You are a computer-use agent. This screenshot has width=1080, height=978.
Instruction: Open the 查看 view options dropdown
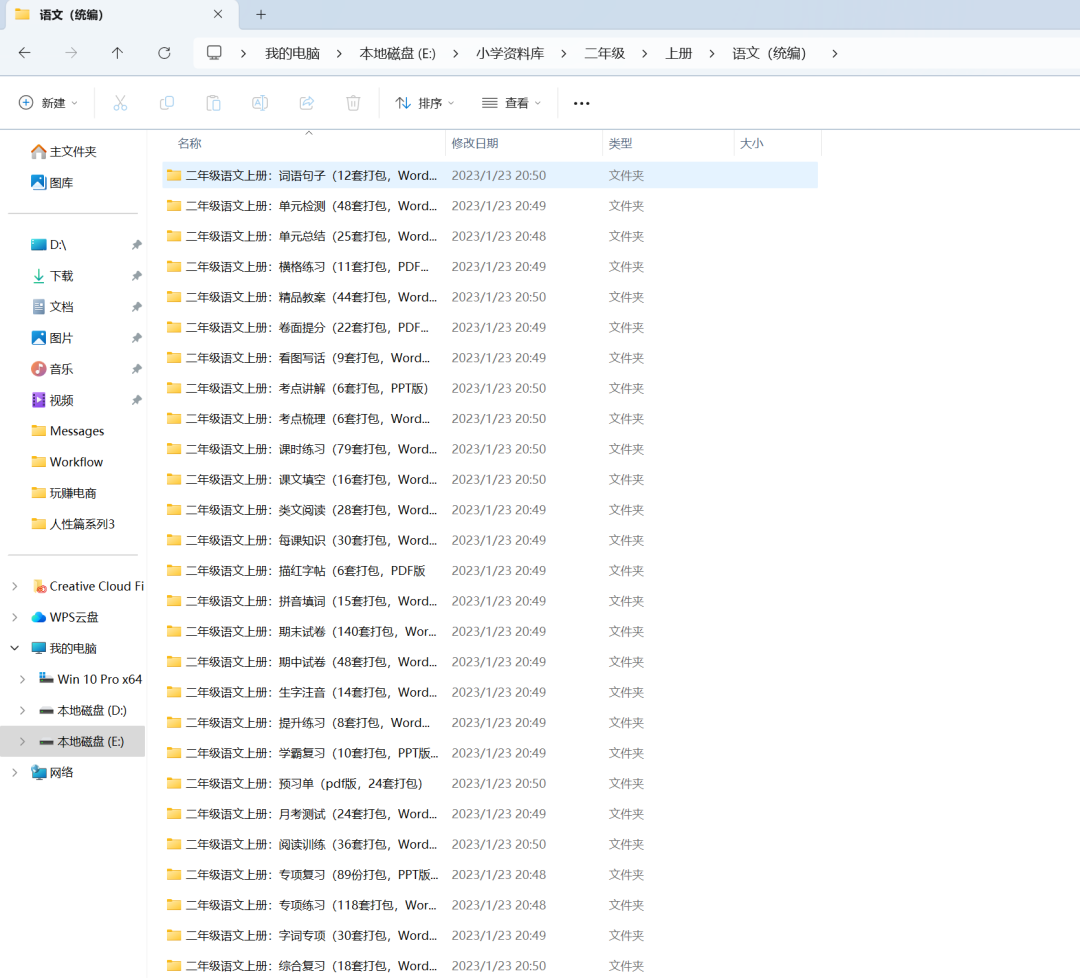coord(511,103)
